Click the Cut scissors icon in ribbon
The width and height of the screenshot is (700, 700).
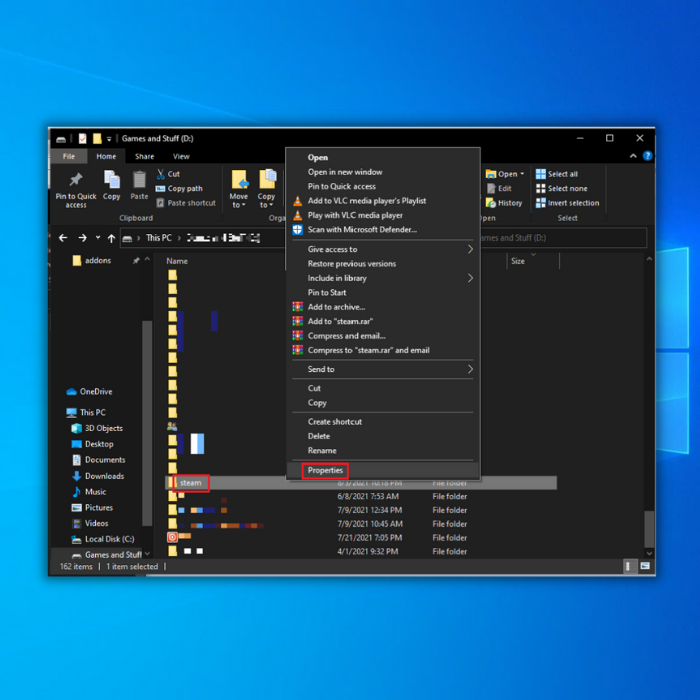pyautogui.click(x=160, y=174)
